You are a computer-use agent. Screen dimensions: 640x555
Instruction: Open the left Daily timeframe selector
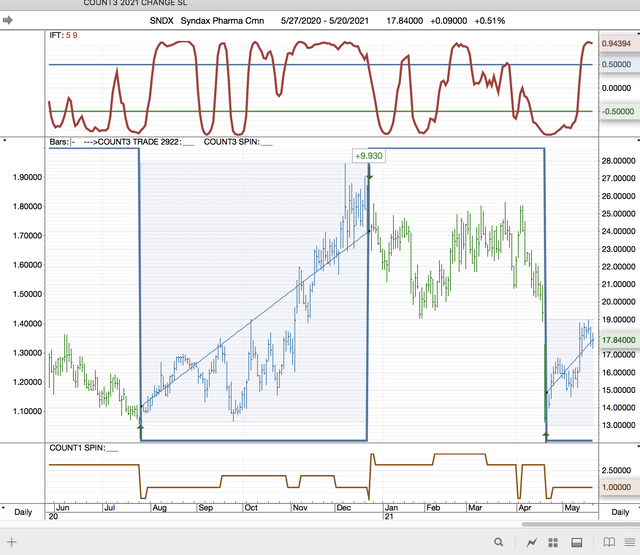point(23,512)
